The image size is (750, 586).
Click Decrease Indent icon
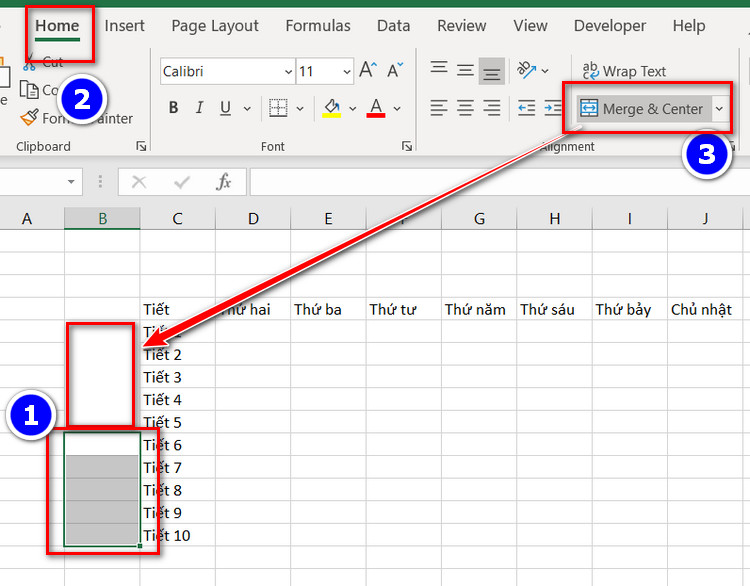pos(527,108)
